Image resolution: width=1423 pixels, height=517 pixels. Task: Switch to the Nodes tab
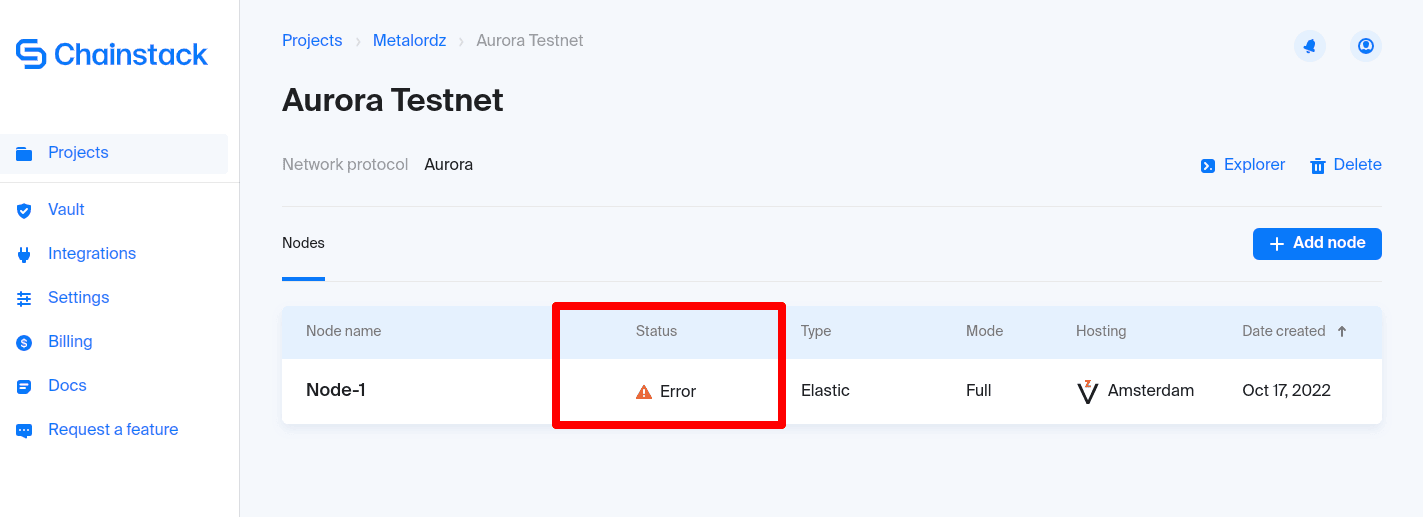[x=303, y=243]
